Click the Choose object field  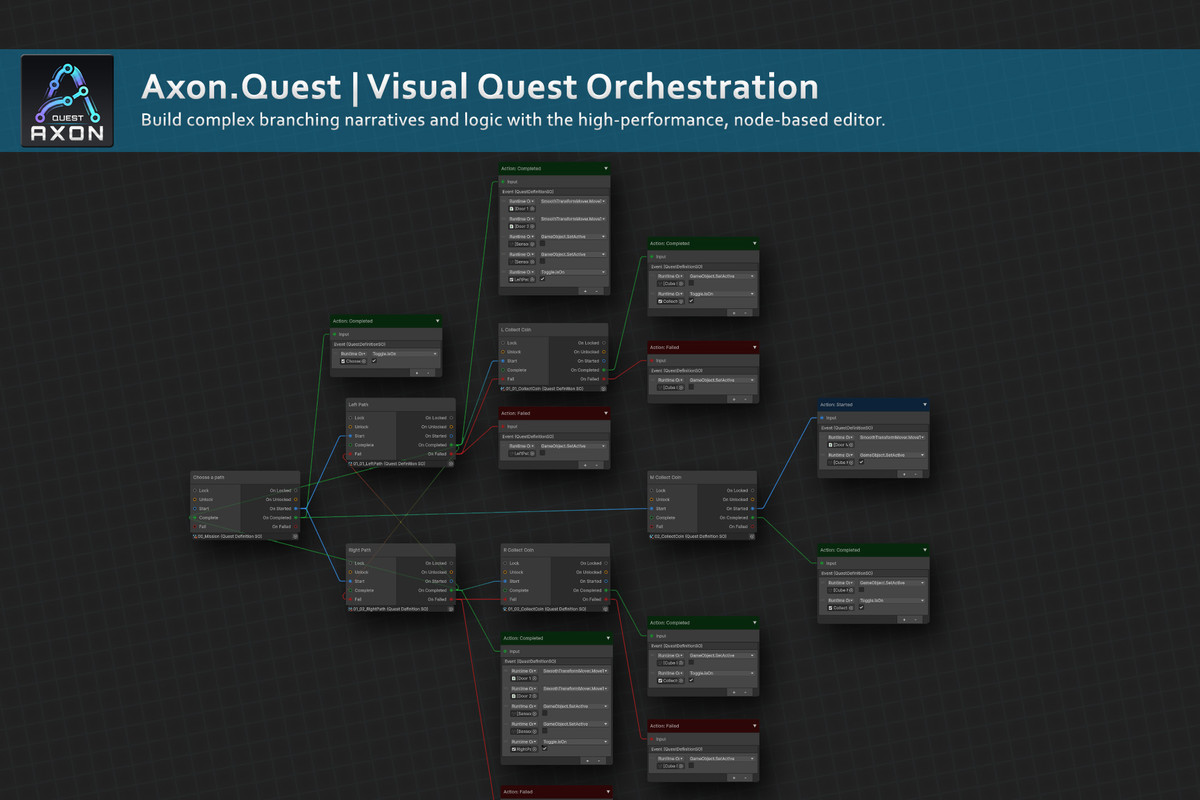353,361
